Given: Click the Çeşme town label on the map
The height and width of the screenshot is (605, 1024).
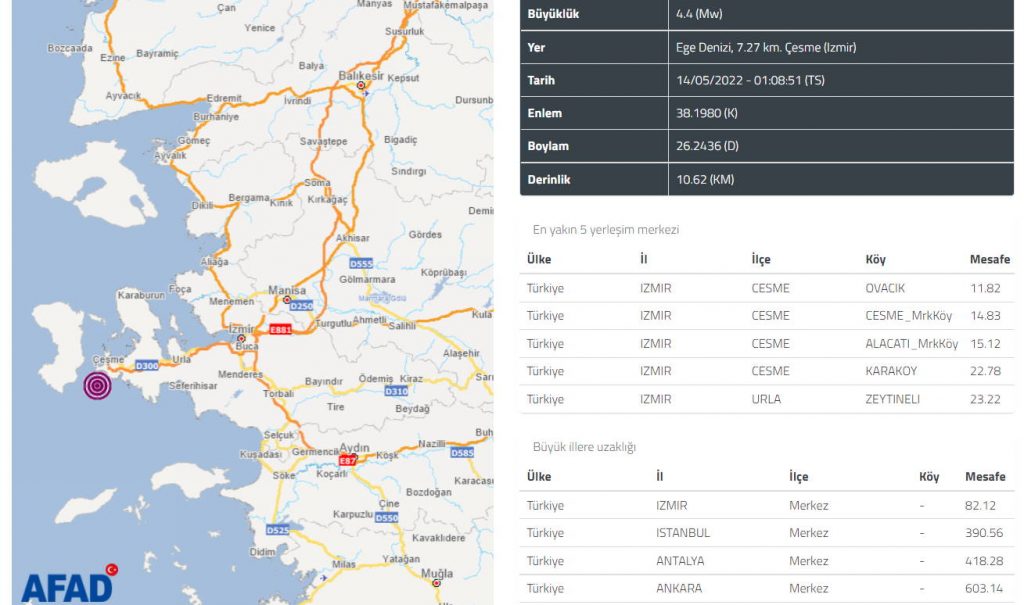Looking at the screenshot, I should click(107, 360).
